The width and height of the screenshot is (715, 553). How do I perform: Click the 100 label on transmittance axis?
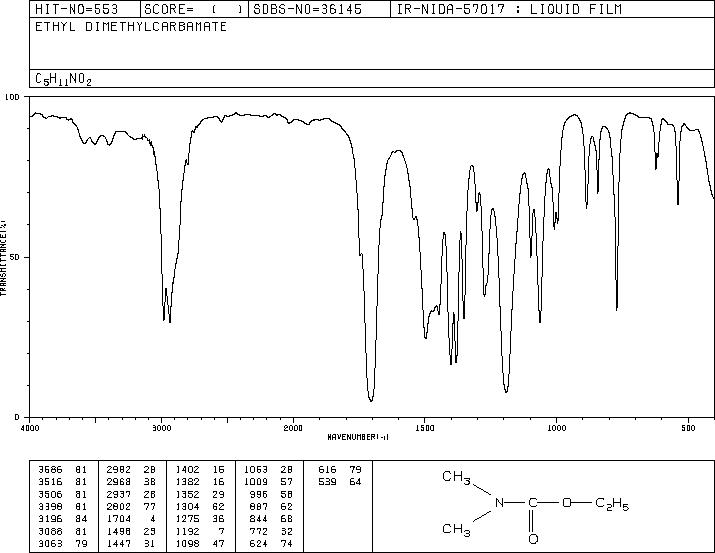(12, 97)
